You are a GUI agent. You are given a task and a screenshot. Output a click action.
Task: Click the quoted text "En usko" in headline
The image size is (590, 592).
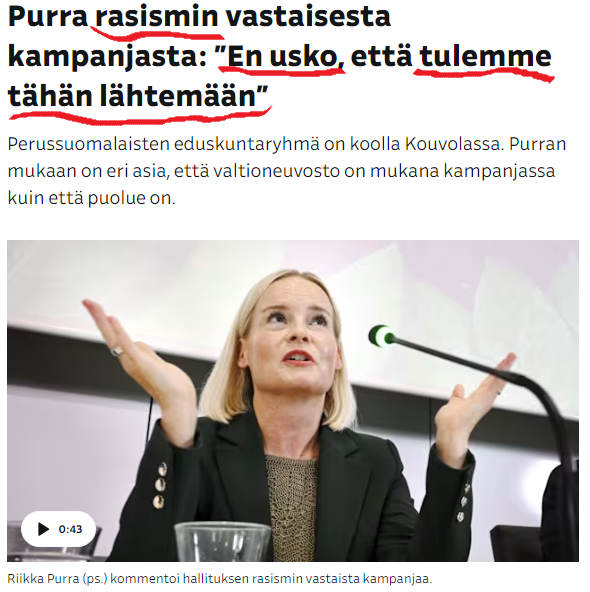click(282, 57)
